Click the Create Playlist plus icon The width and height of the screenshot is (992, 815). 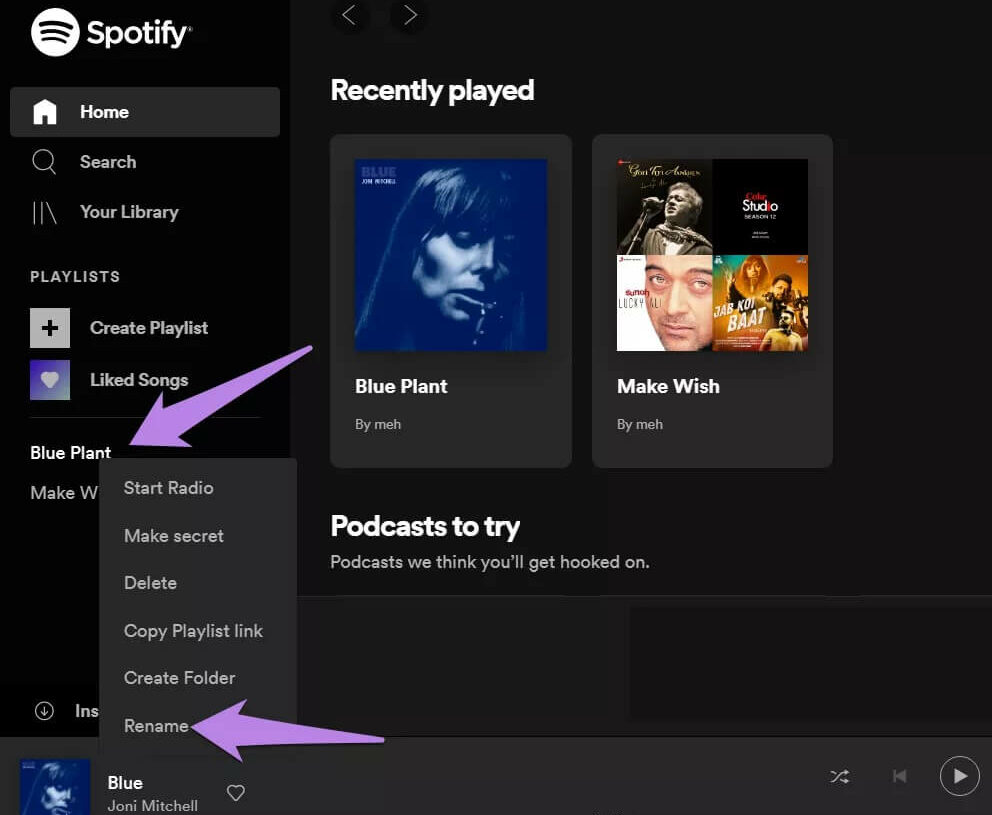click(x=50, y=328)
